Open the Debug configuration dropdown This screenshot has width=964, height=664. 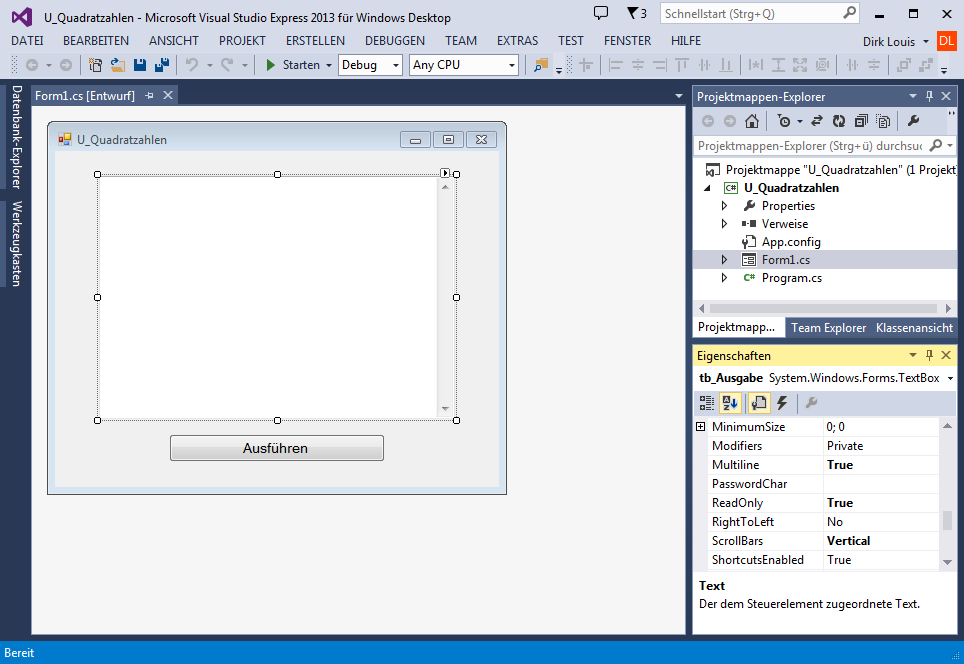tap(371, 65)
